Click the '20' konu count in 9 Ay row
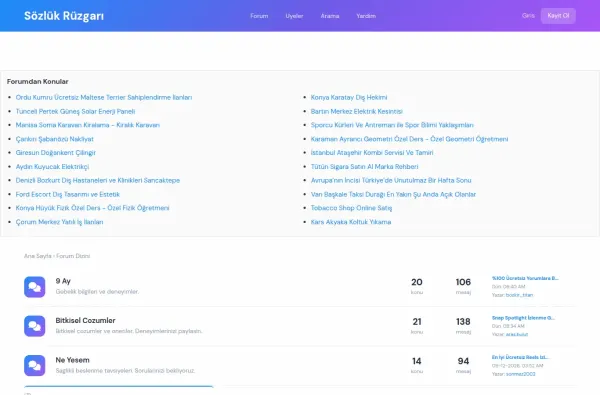 pyautogui.click(x=417, y=282)
